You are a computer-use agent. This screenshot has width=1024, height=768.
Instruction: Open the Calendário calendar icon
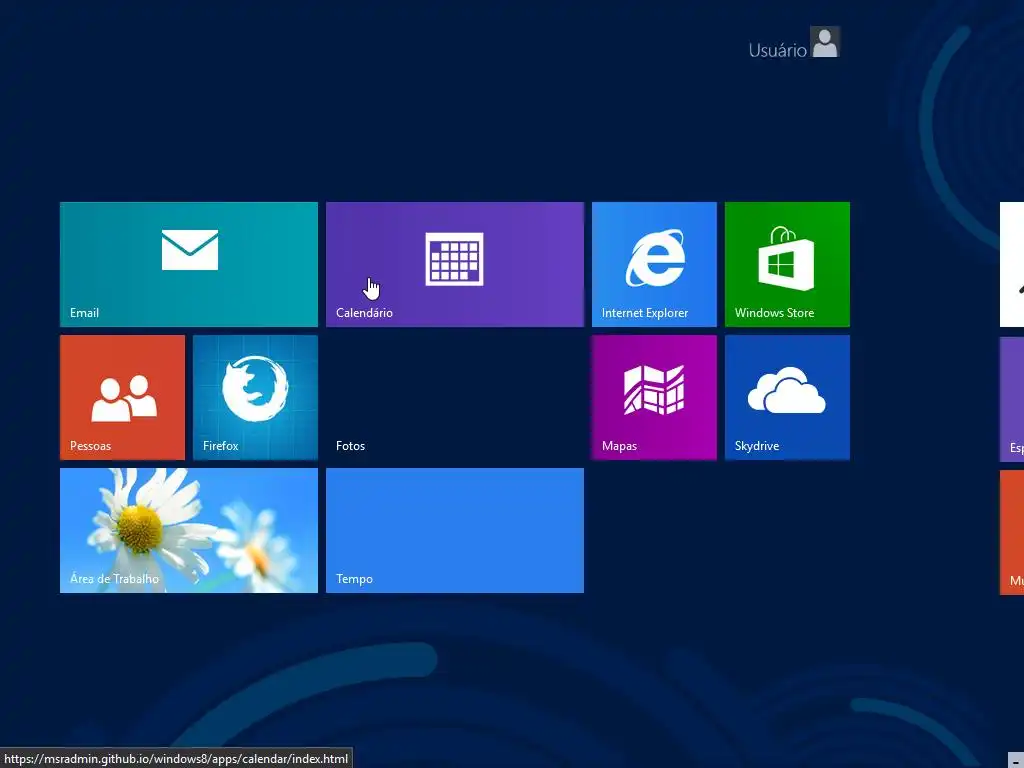(455, 259)
